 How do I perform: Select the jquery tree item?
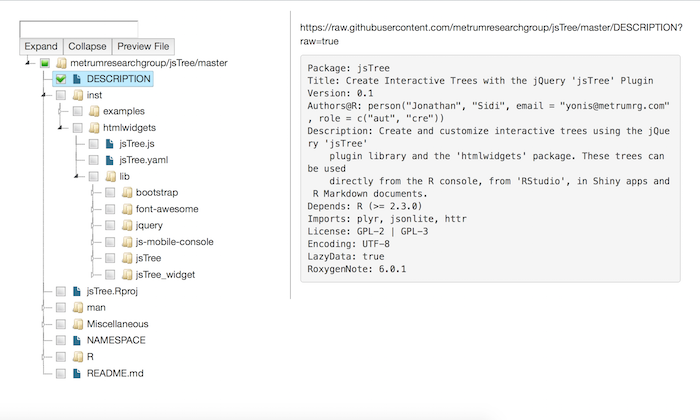pos(149,225)
